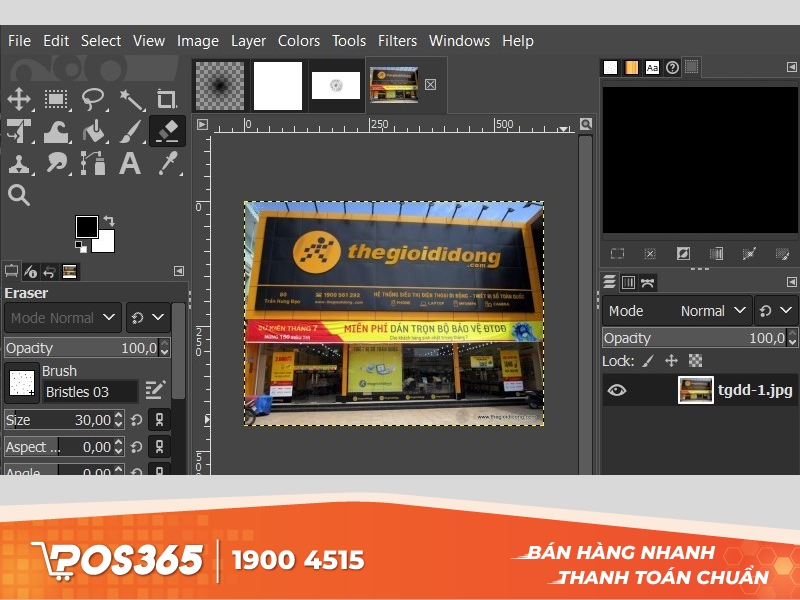Open the image menu at ruler corner
This screenshot has height=600, width=800.
(x=203, y=124)
